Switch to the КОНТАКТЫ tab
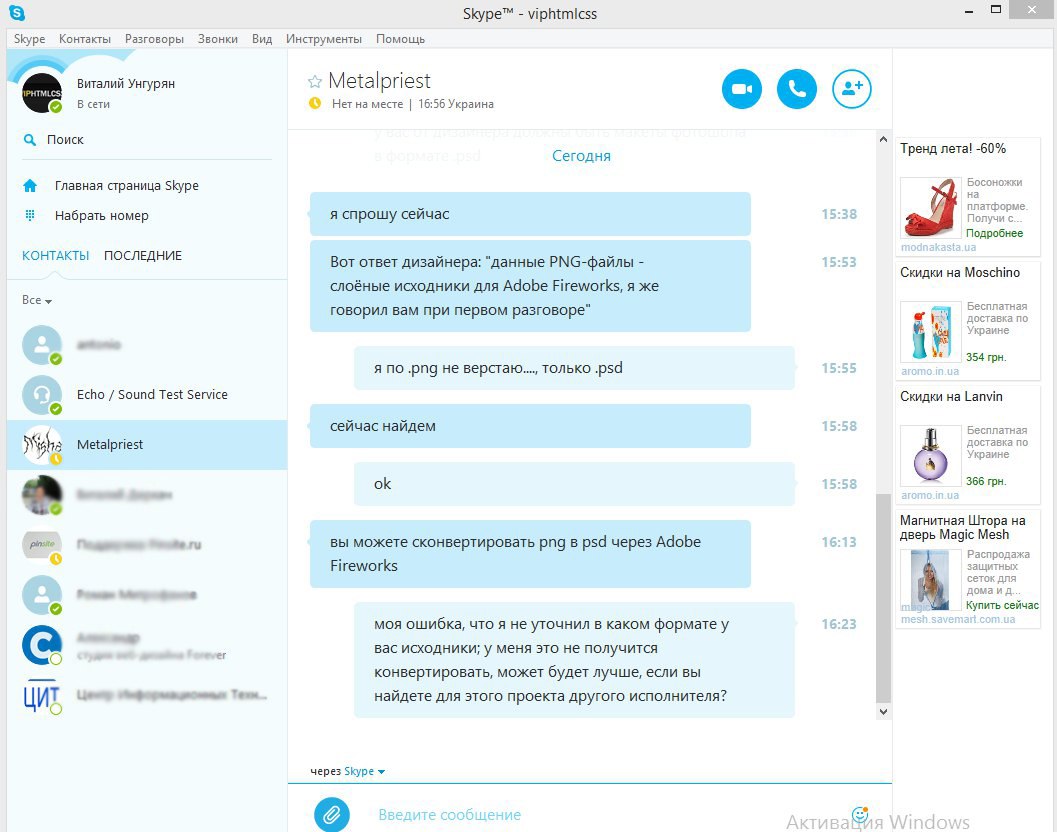The image size is (1057, 832). coord(55,256)
